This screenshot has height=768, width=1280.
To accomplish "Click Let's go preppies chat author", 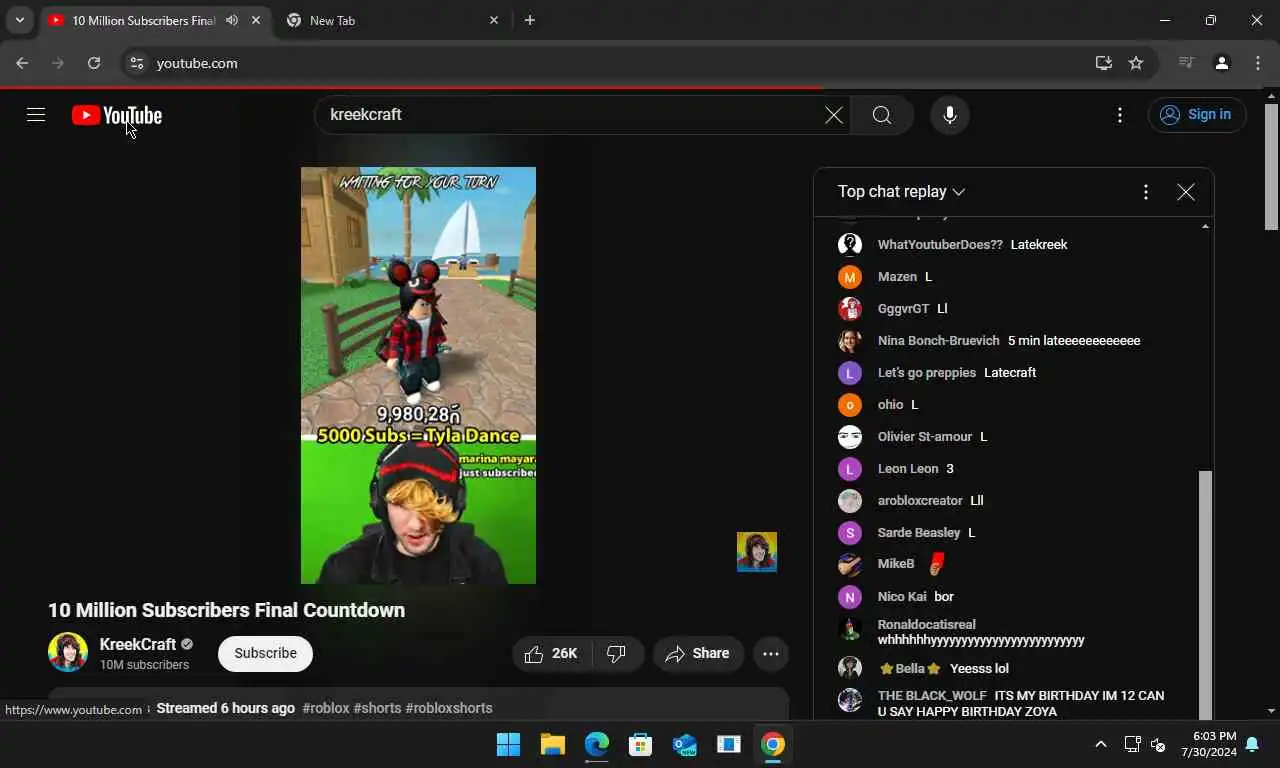I will pos(927,373).
